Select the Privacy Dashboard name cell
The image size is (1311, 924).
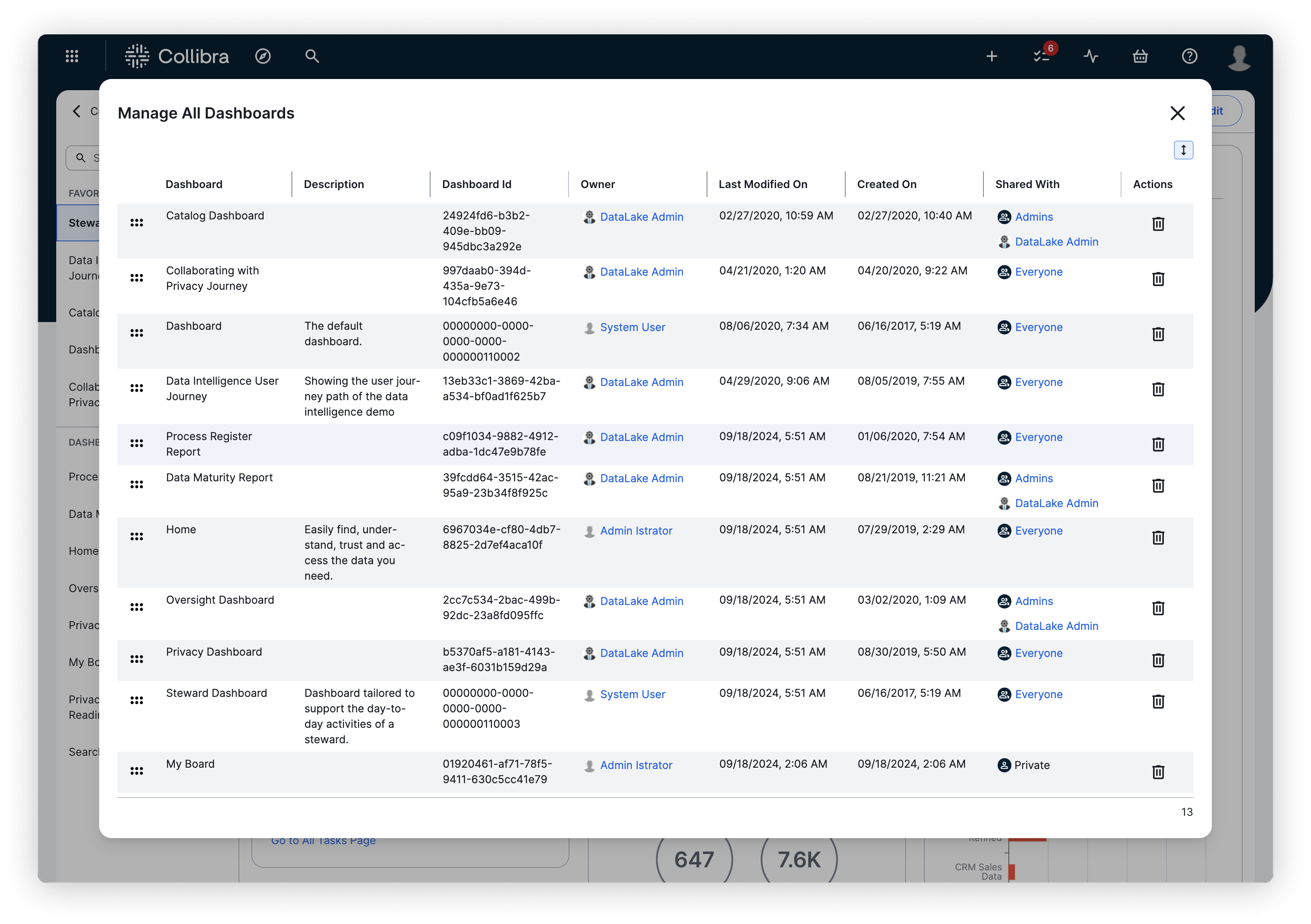coord(213,652)
